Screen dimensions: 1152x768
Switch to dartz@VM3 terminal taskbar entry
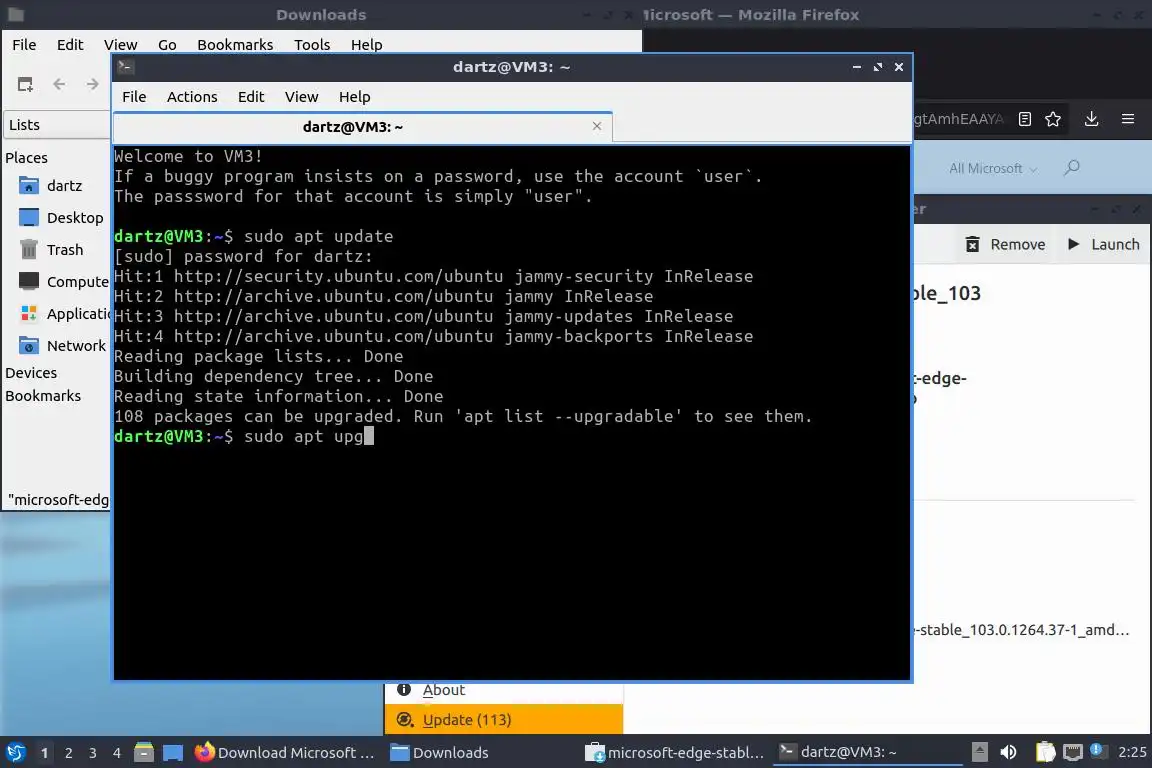(867, 753)
